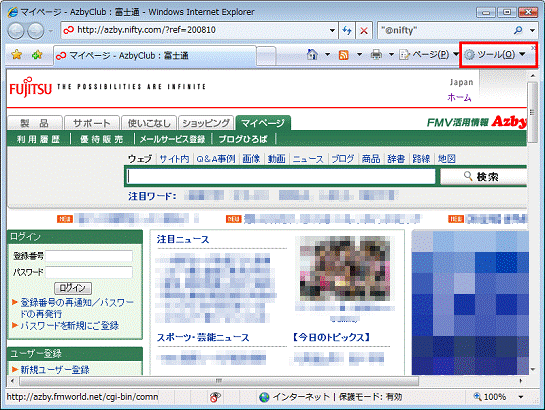Choose the 路線 search category
Image resolution: width=545 pixels, height=410 pixels.
point(421,159)
